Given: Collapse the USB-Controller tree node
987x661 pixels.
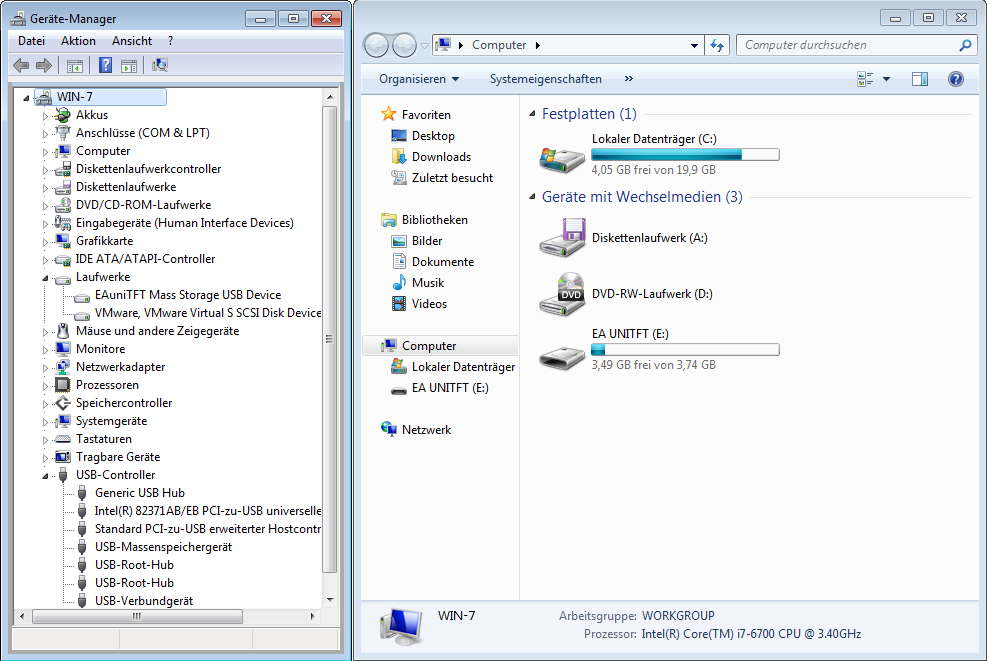Looking at the screenshot, I should point(45,475).
